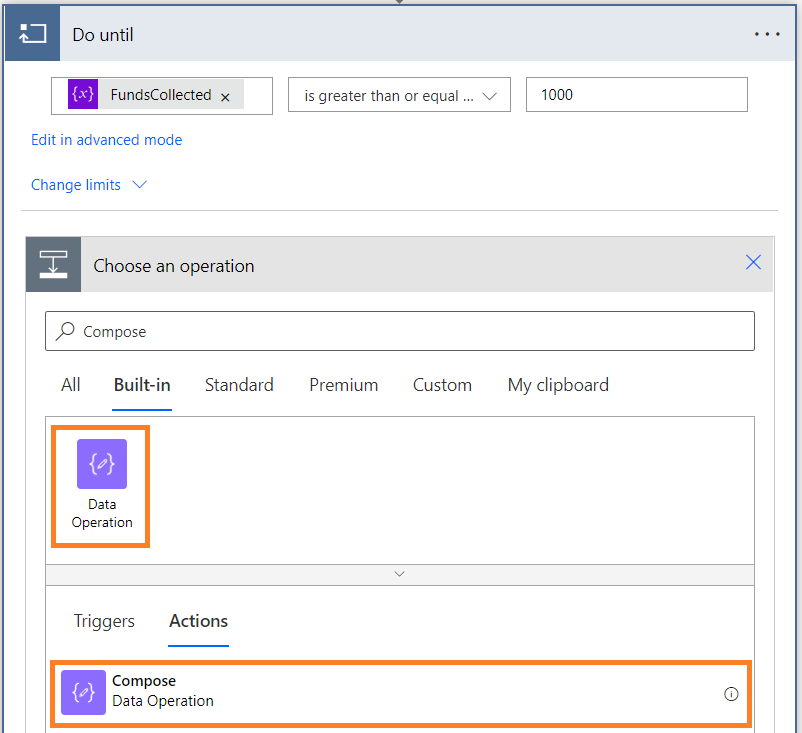Viewport: 802px width, 733px height.
Task: Click Edit in advanced mode link
Action: [106, 140]
